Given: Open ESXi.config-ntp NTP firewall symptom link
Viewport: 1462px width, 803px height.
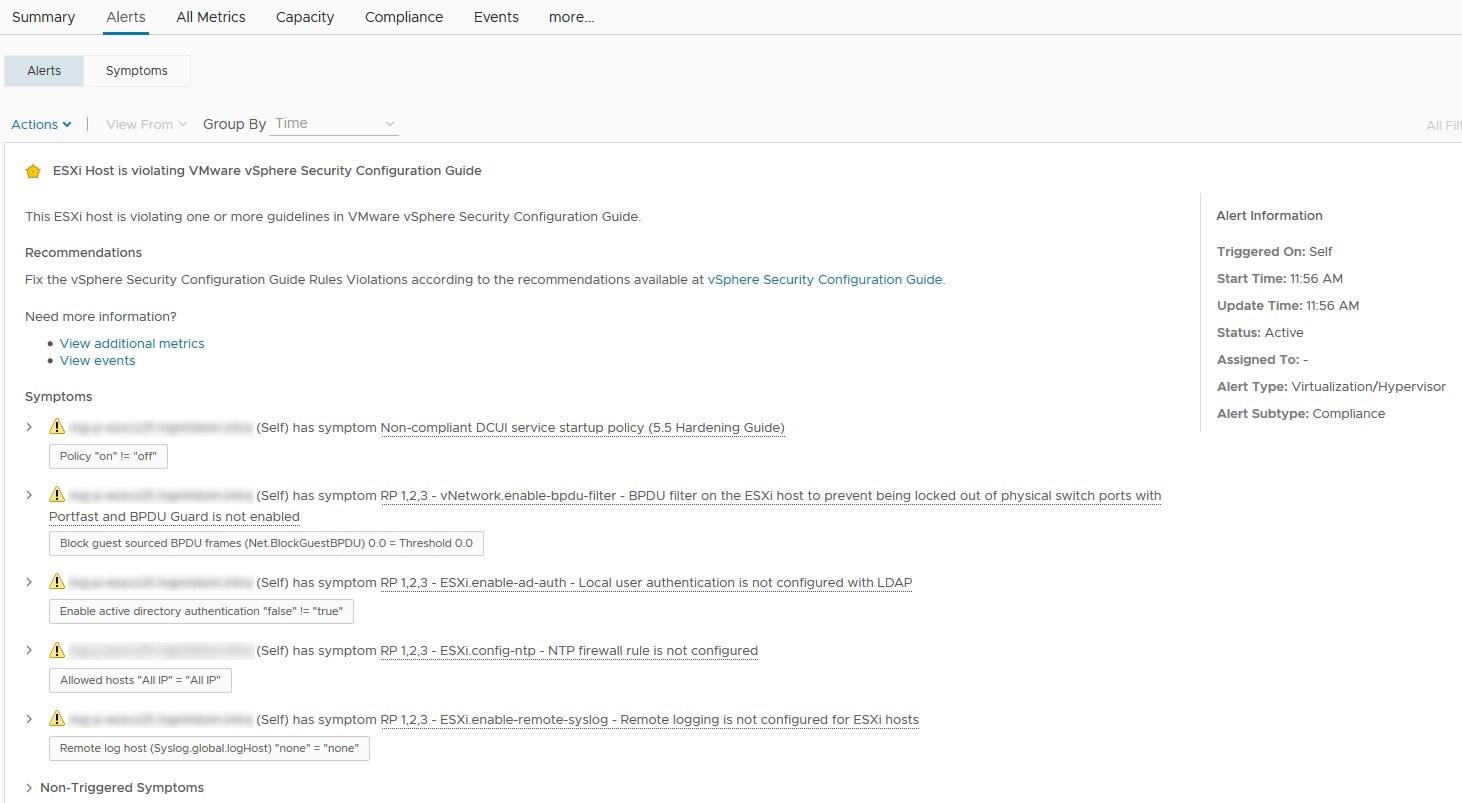Looking at the screenshot, I should [x=569, y=651].
